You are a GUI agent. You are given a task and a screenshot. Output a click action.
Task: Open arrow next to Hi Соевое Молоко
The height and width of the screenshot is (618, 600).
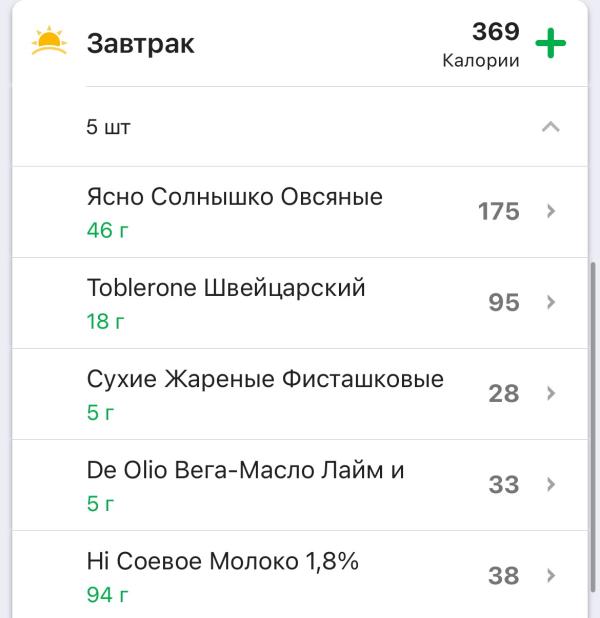pyautogui.click(x=551, y=575)
